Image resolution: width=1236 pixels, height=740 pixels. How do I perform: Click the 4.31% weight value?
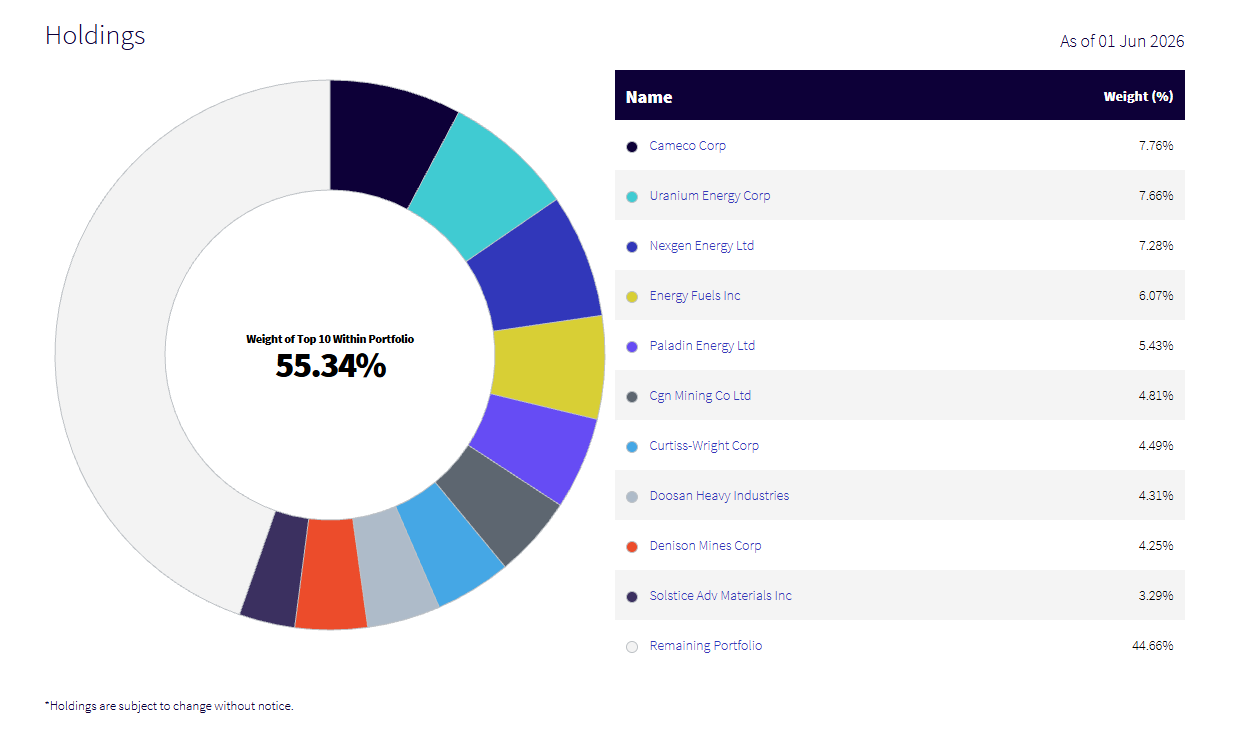(1156, 496)
